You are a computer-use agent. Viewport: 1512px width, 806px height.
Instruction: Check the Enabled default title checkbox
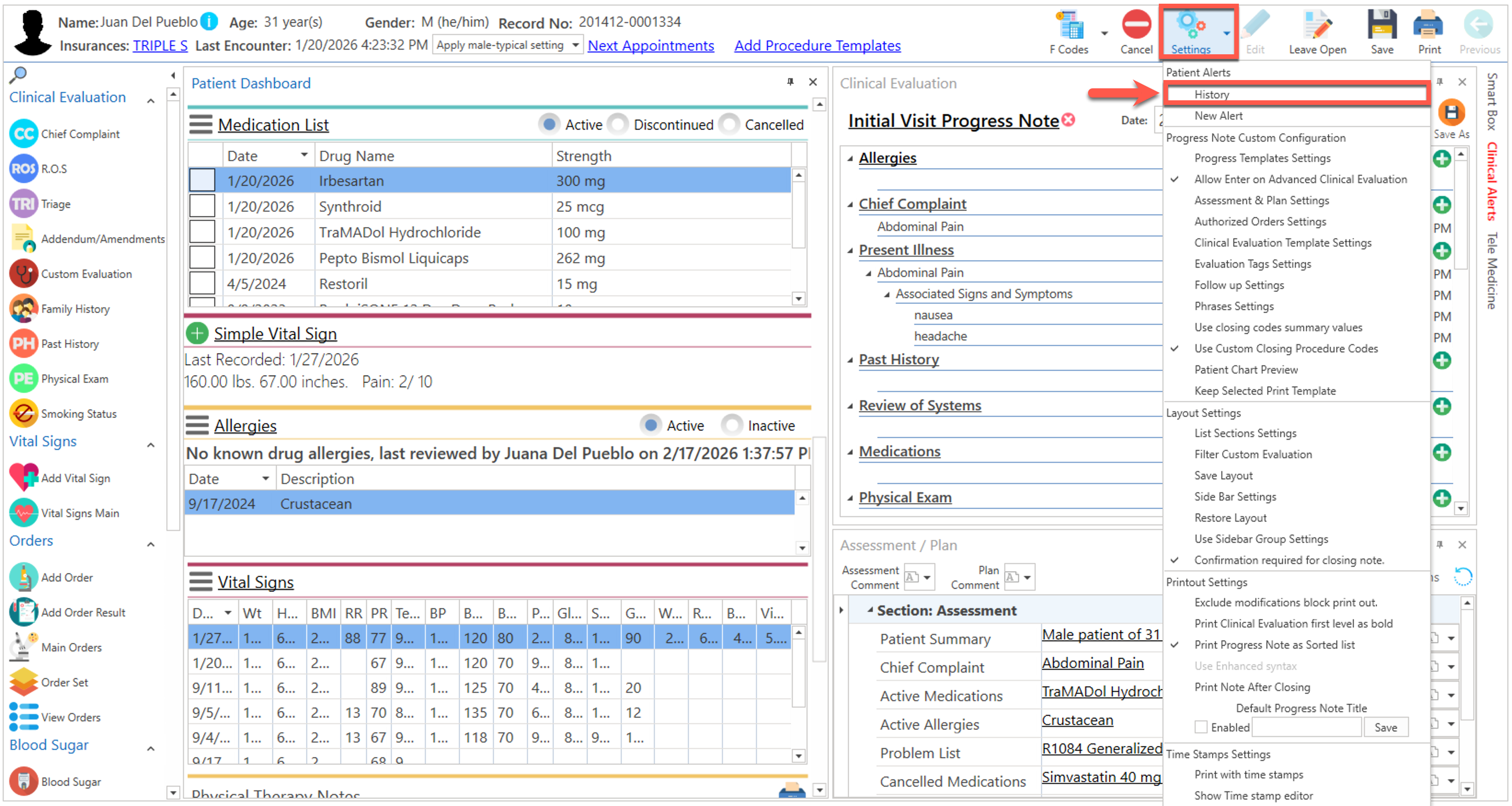click(1200, 727)
